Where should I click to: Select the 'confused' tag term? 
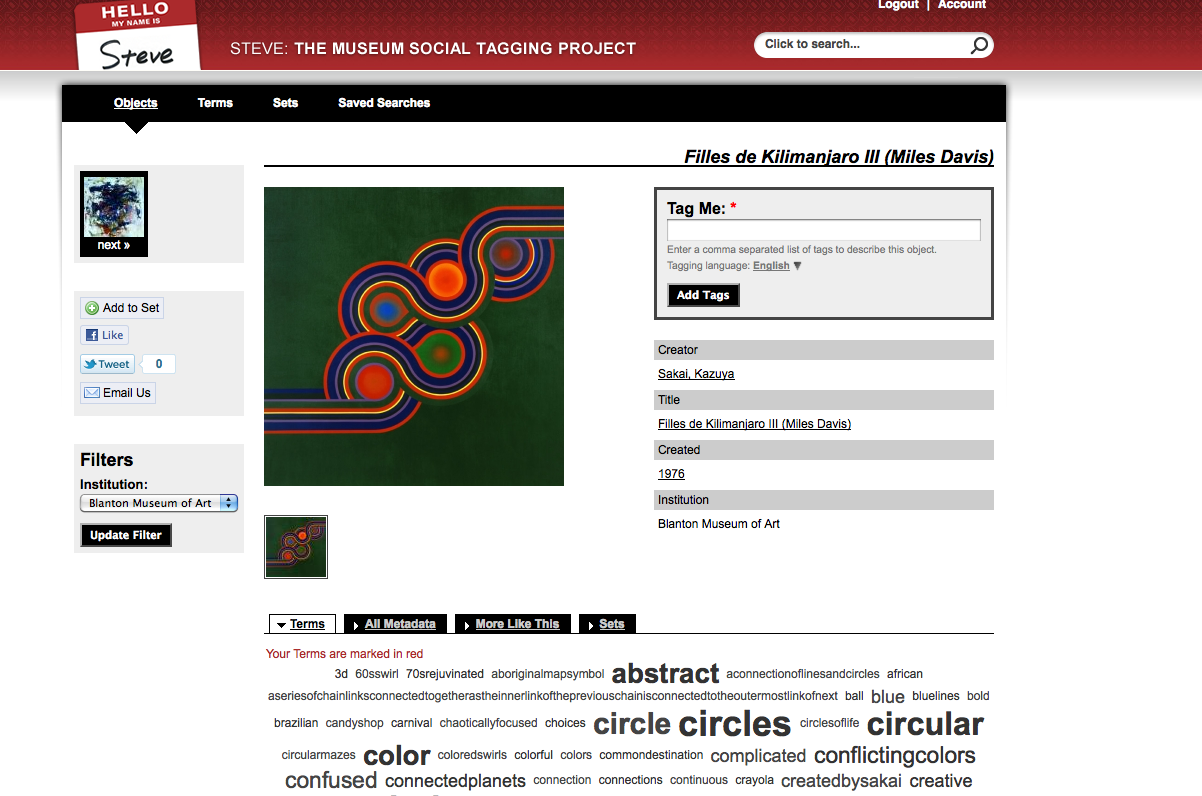coord(331,780)
